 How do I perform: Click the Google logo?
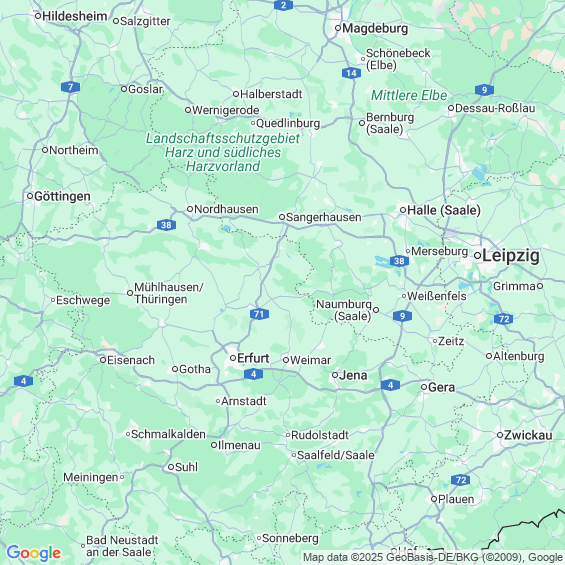tap(34, 553)
